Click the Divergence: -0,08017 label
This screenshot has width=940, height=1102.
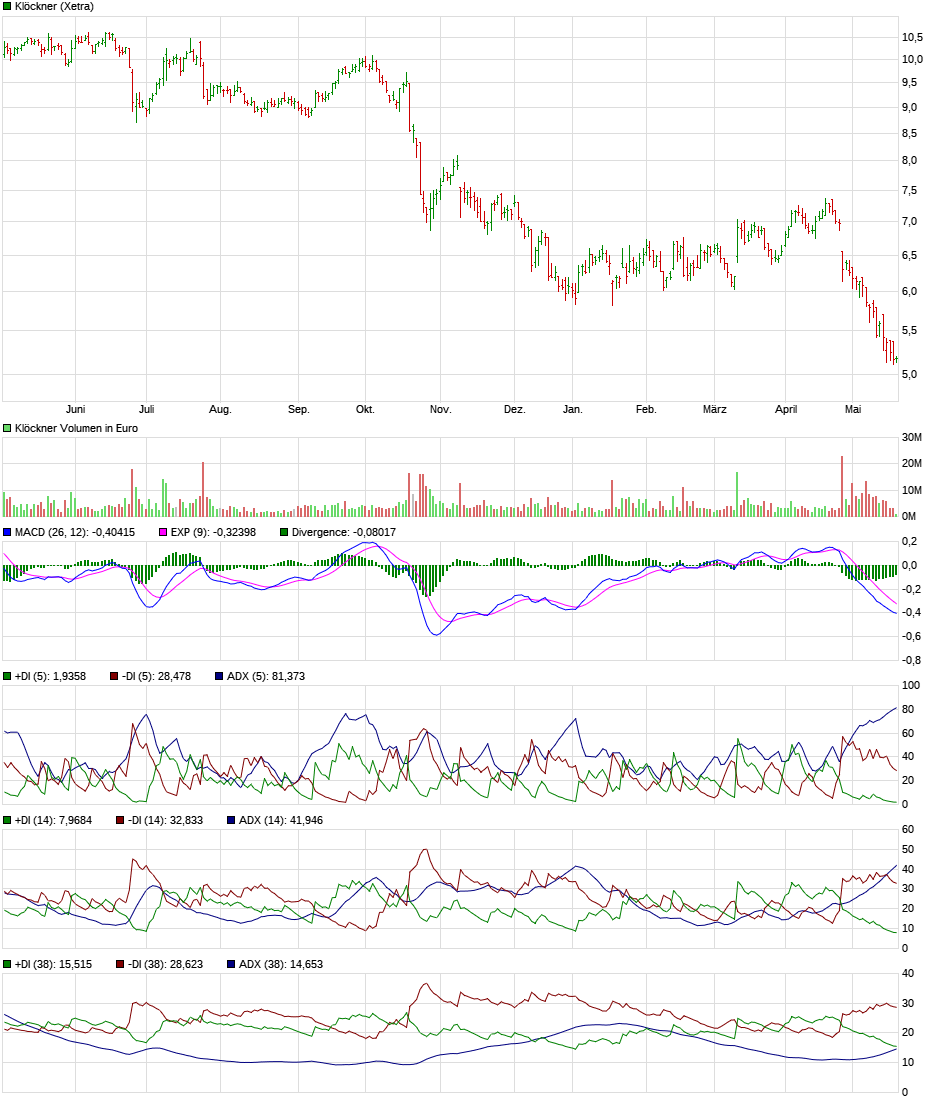pos(344,532)
